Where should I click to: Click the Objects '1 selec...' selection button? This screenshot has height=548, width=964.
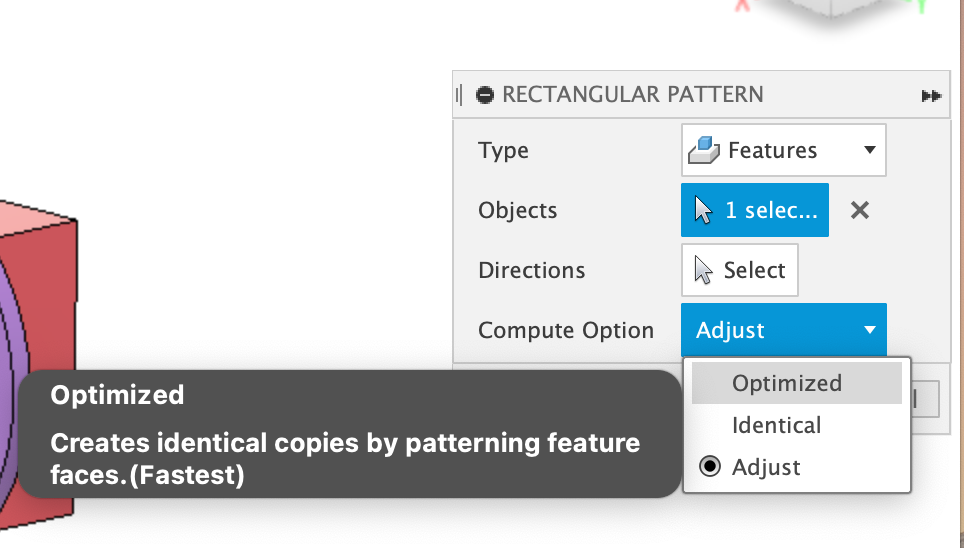[755, 210]
